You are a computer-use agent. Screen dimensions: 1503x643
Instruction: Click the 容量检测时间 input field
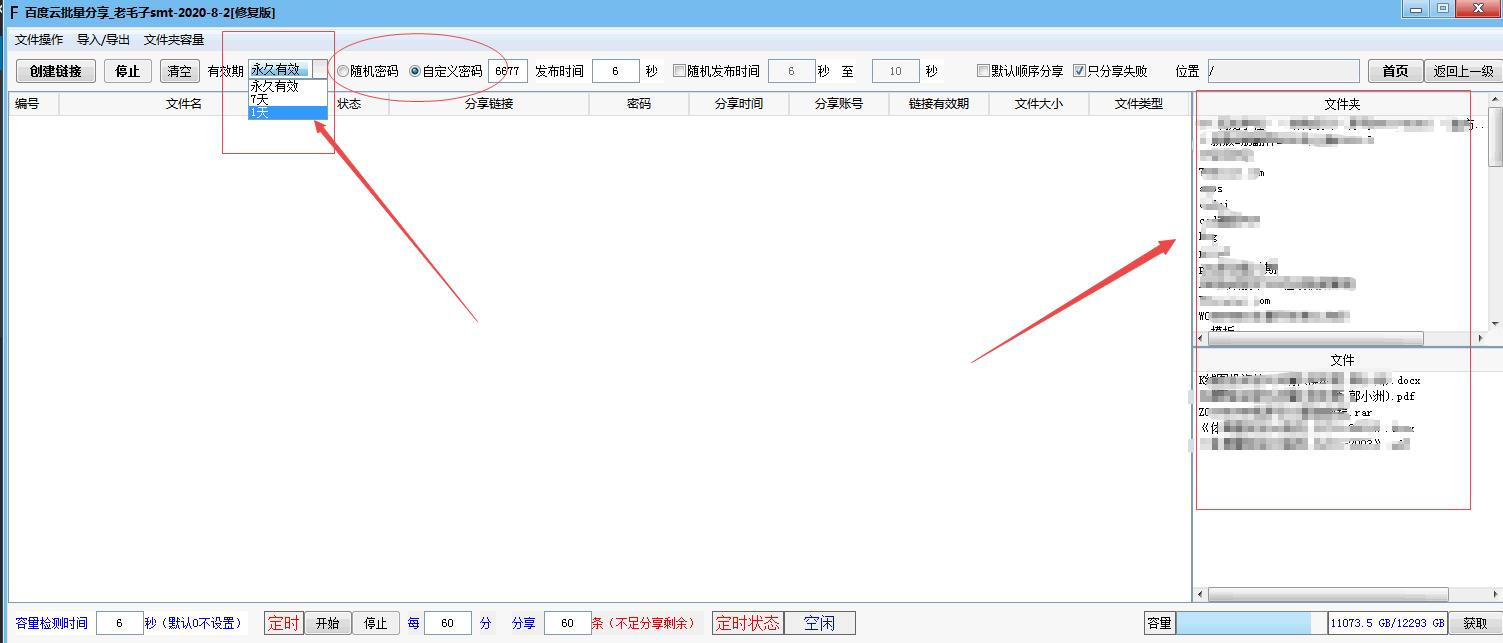click(x=119, y=623)
